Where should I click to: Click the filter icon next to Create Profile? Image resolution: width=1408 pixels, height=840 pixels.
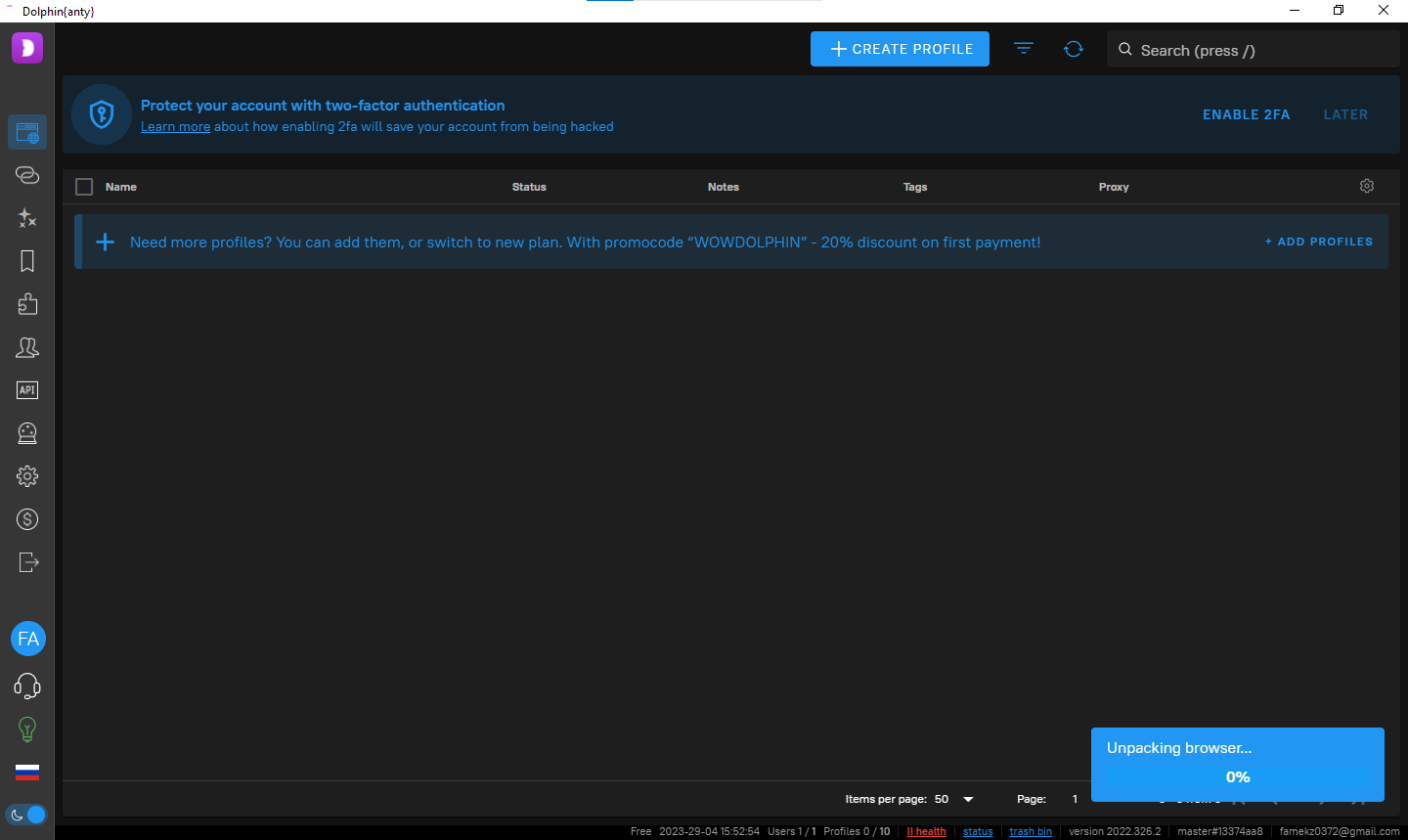click(1024, 48)
